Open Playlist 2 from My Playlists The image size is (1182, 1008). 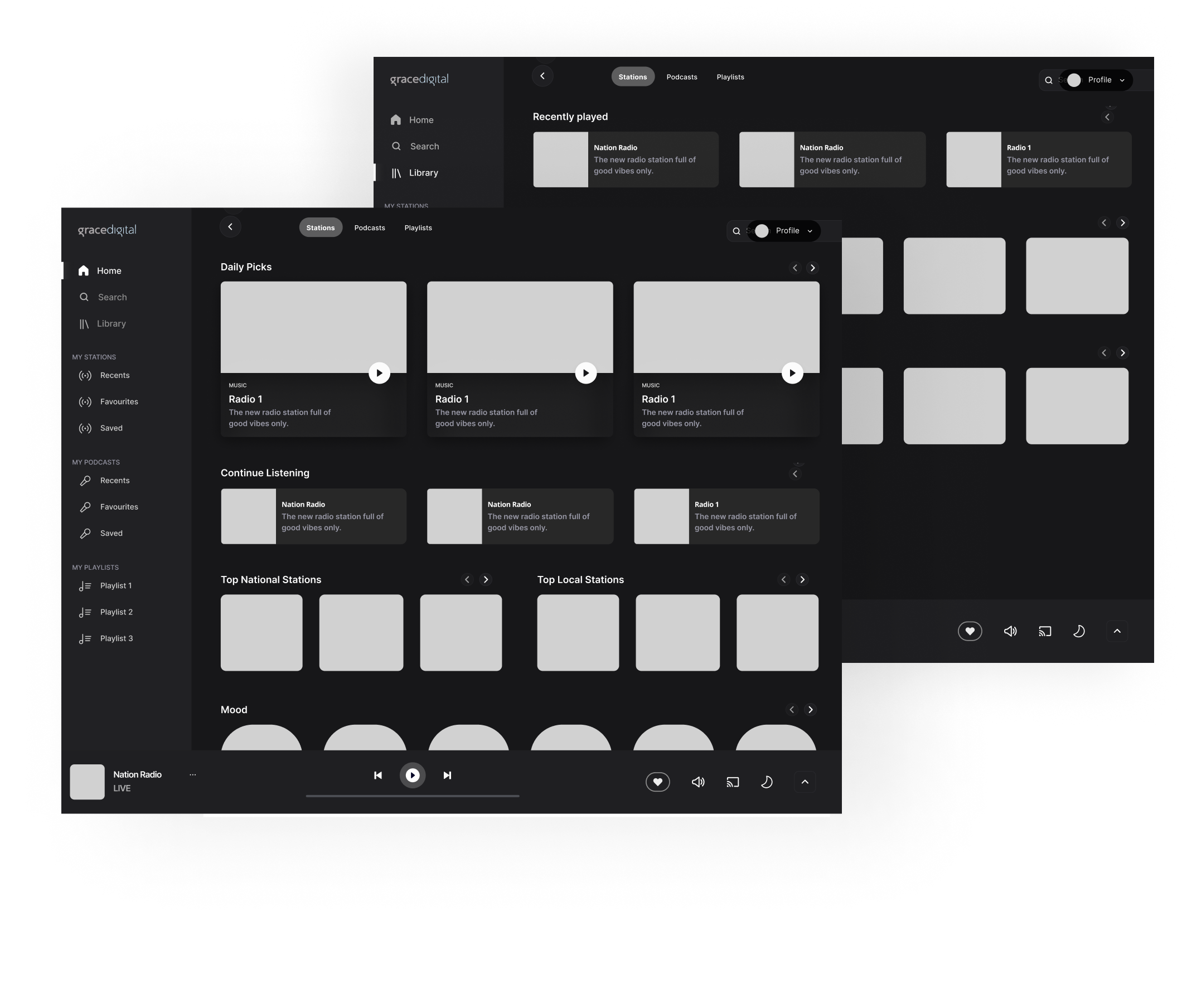click(116, 612)
